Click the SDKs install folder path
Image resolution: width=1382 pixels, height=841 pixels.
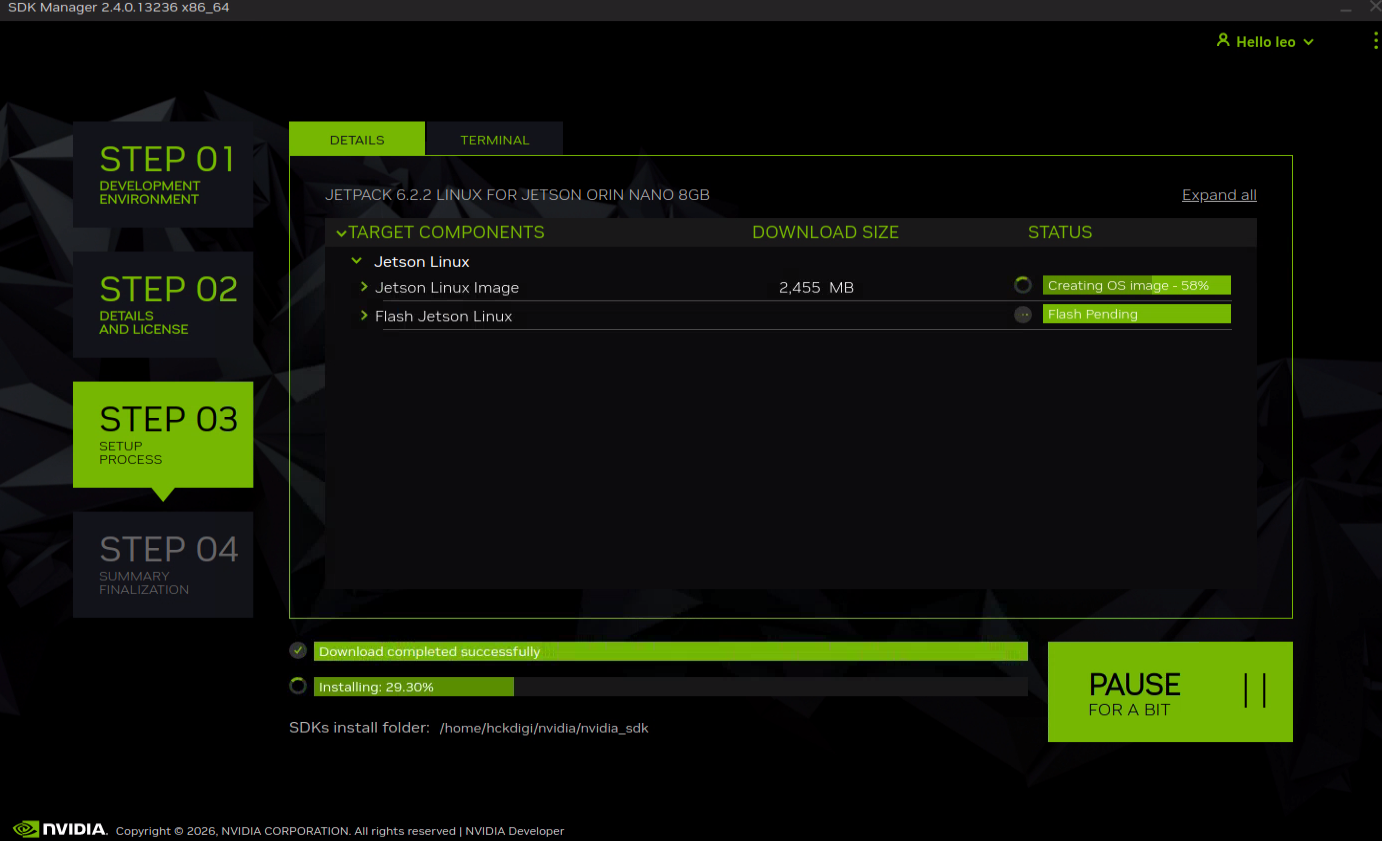click(x=544, y=728)
